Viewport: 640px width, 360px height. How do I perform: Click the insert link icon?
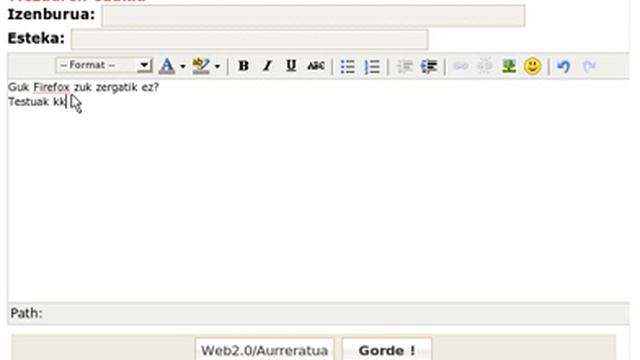pos(461,66)
